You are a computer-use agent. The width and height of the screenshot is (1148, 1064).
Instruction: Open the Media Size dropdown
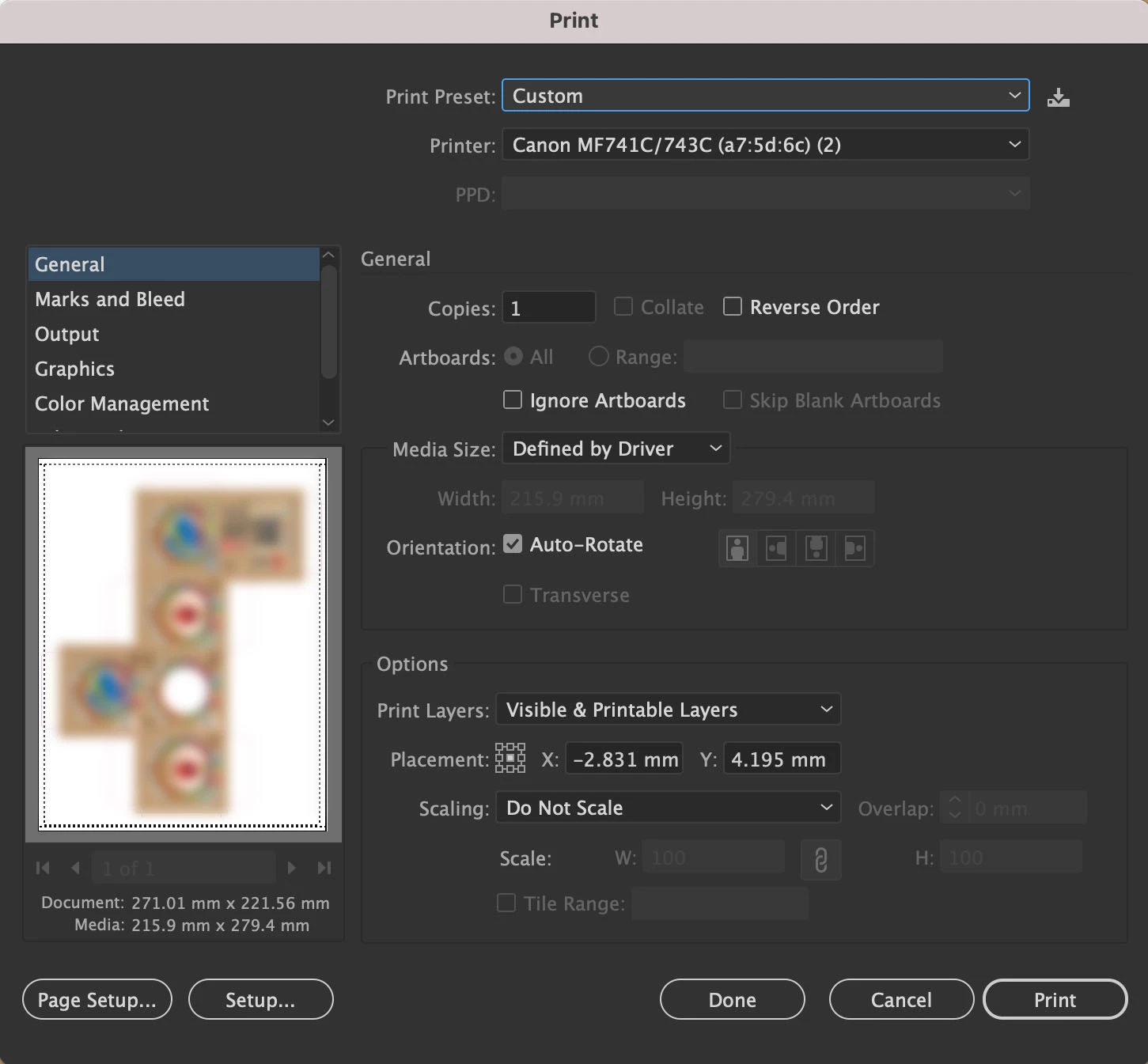pyautogui.click(x=616, y=449)
